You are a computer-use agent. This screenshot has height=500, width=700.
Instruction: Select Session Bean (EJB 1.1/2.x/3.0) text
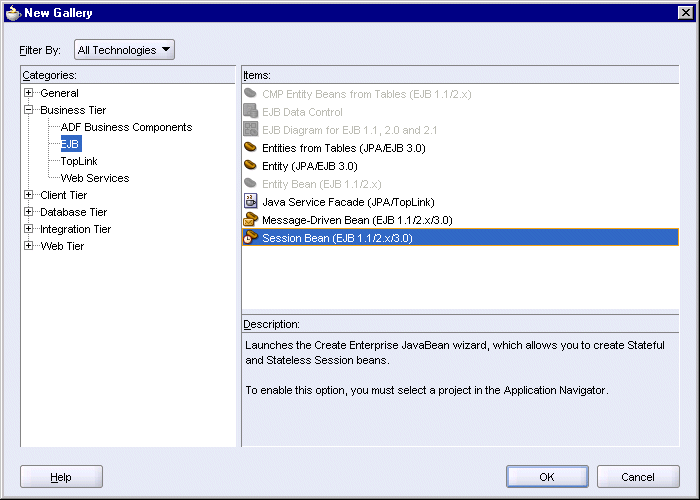pyautogui.click(x=337, y=238)
